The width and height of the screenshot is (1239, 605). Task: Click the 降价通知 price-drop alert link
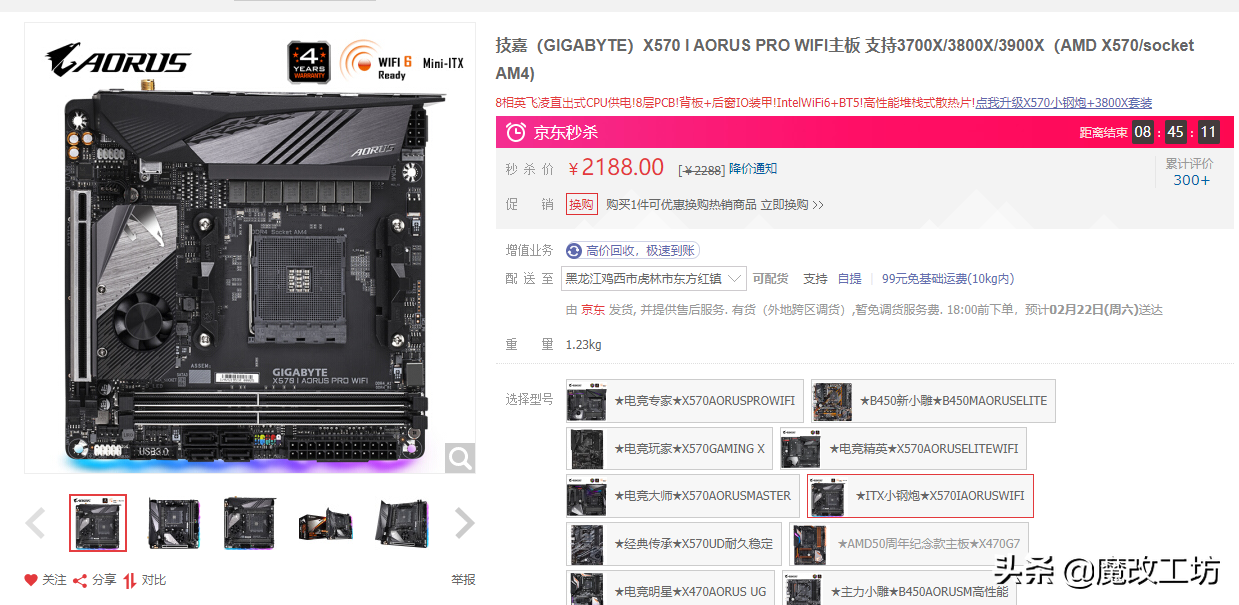753,169
